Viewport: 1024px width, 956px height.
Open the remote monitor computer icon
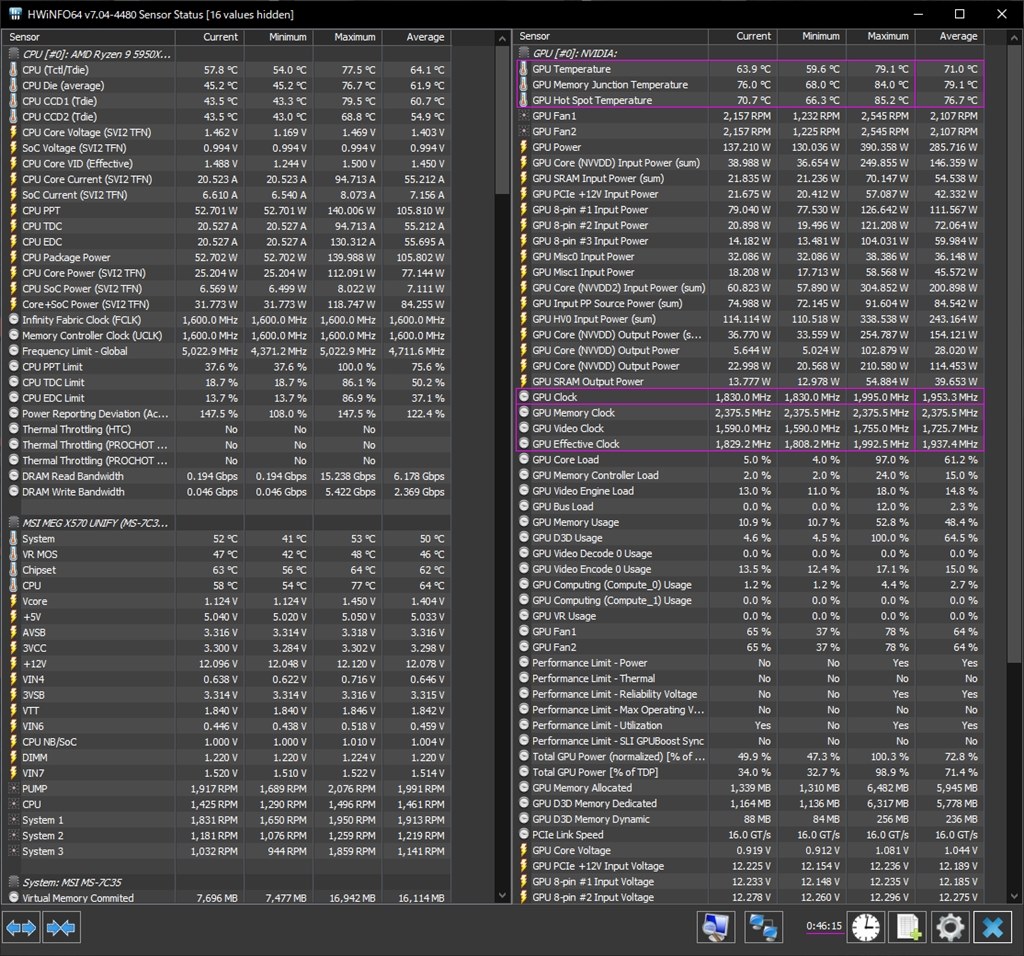tap(716, 927)
